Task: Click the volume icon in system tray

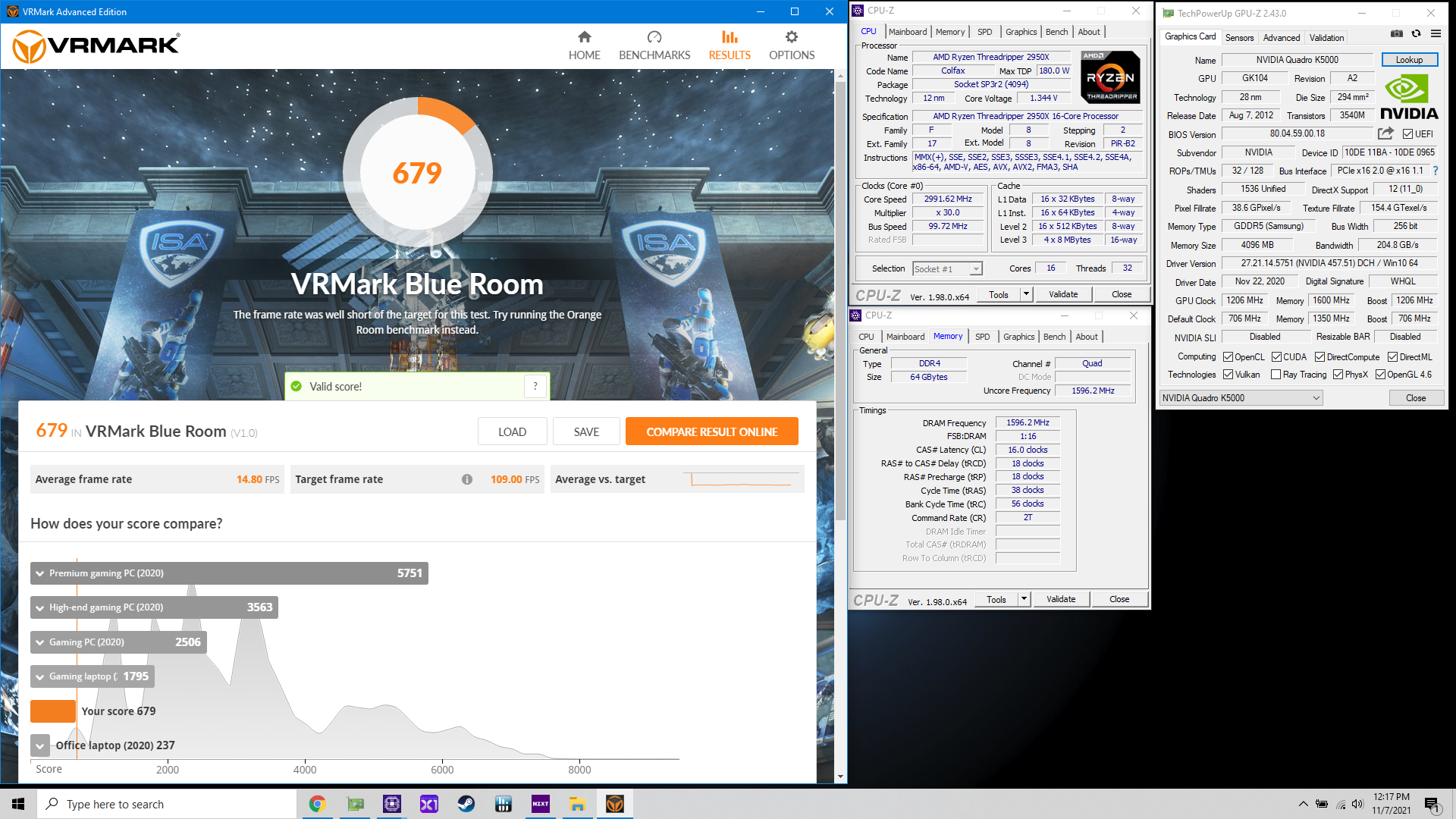Action: pos(1357,804)
